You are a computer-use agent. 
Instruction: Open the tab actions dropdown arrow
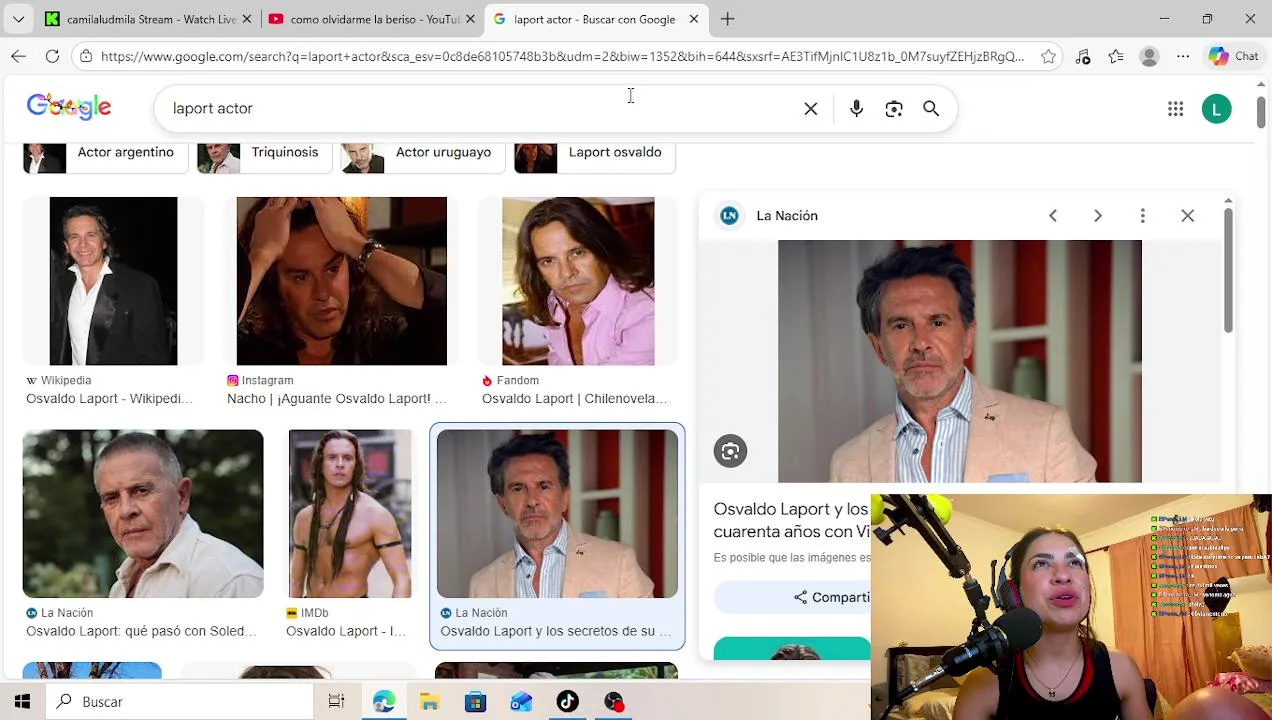click(x=18, y=19)
